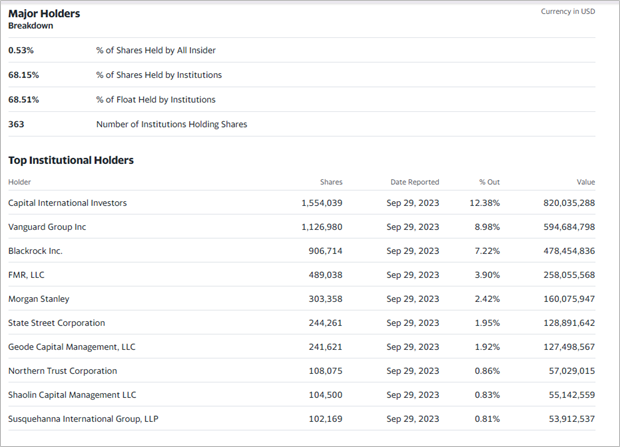This screenshot has width=620, height=447.
Task: Click Sep 29, 2023 in Morgan Stanley row
Action: (413, 299)
